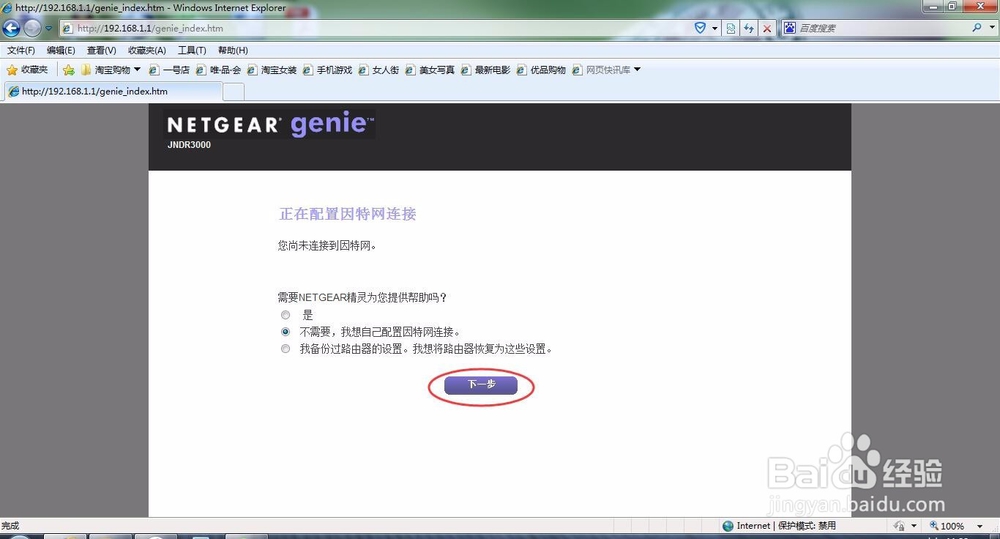Open the 唯-品-会 bookmark

click(x=218, y=70)
